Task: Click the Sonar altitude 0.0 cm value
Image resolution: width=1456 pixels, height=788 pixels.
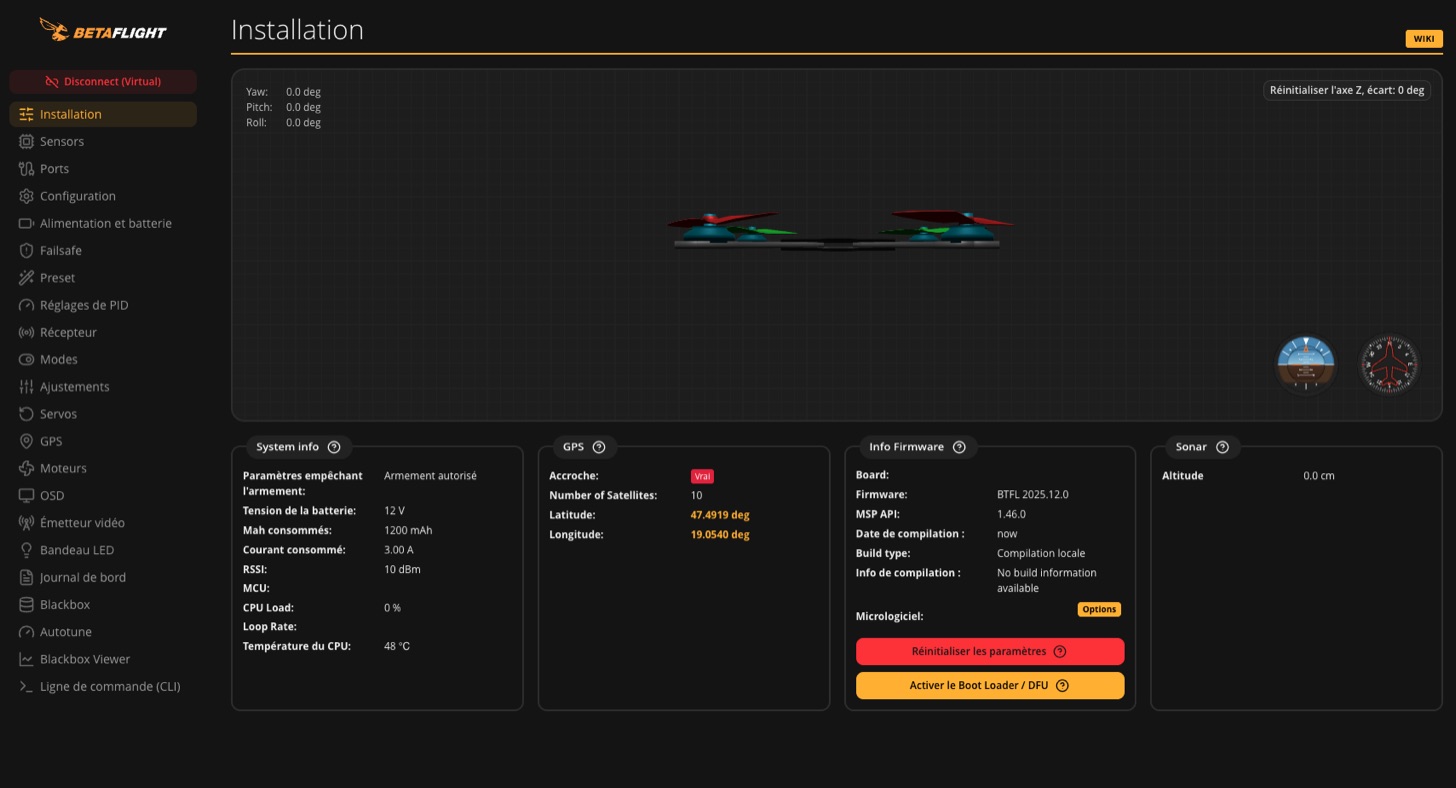Action: 1319,476
